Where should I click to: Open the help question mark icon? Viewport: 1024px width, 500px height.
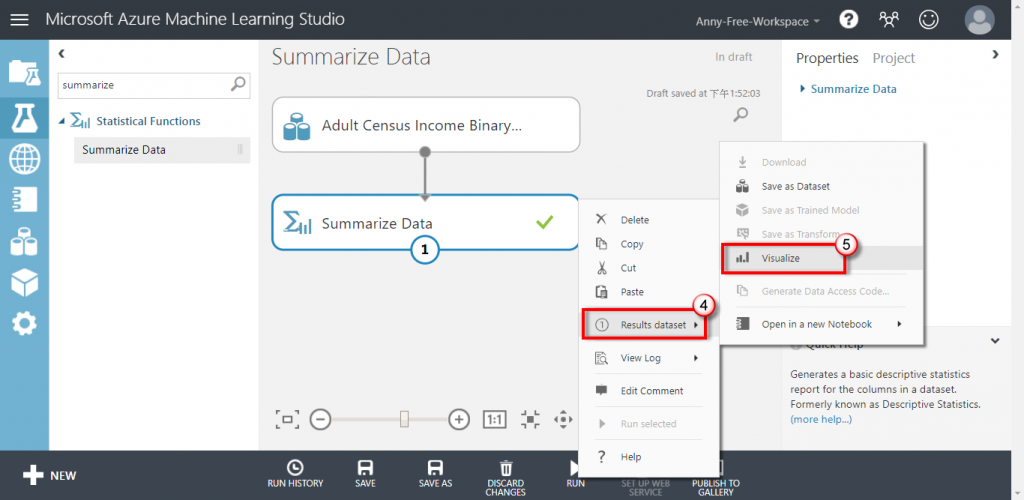click(848, 20)
